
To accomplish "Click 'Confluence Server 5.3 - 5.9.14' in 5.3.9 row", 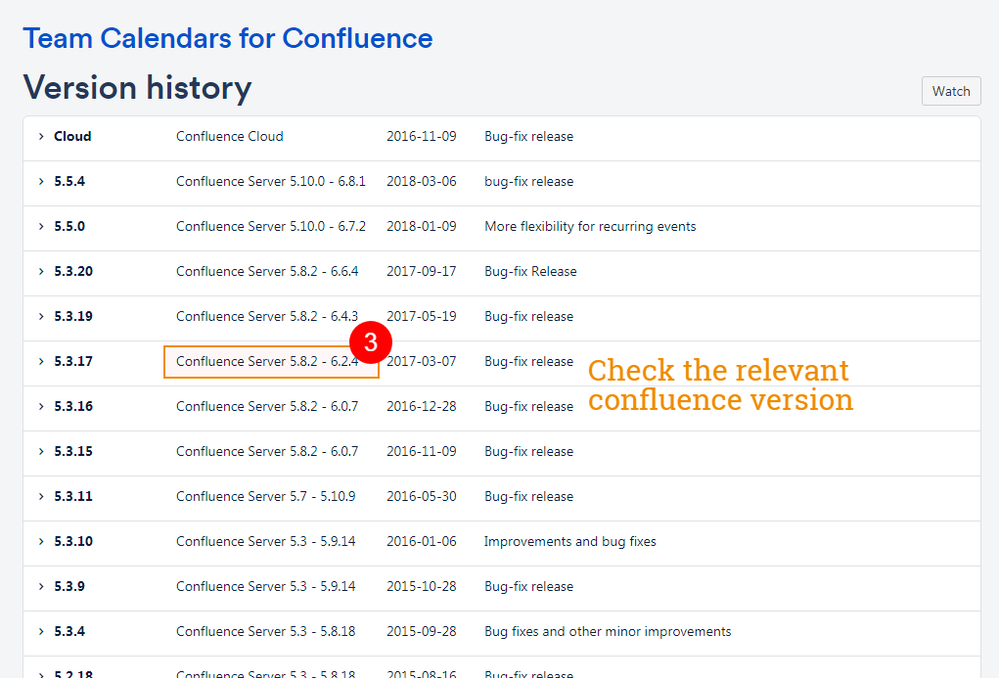I will (266, 586).
